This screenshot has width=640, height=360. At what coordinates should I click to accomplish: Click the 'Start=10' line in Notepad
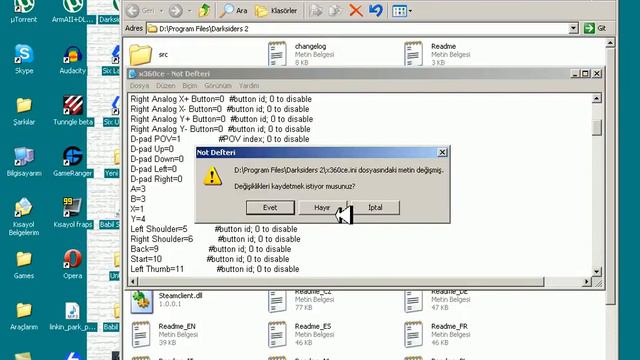210,259
